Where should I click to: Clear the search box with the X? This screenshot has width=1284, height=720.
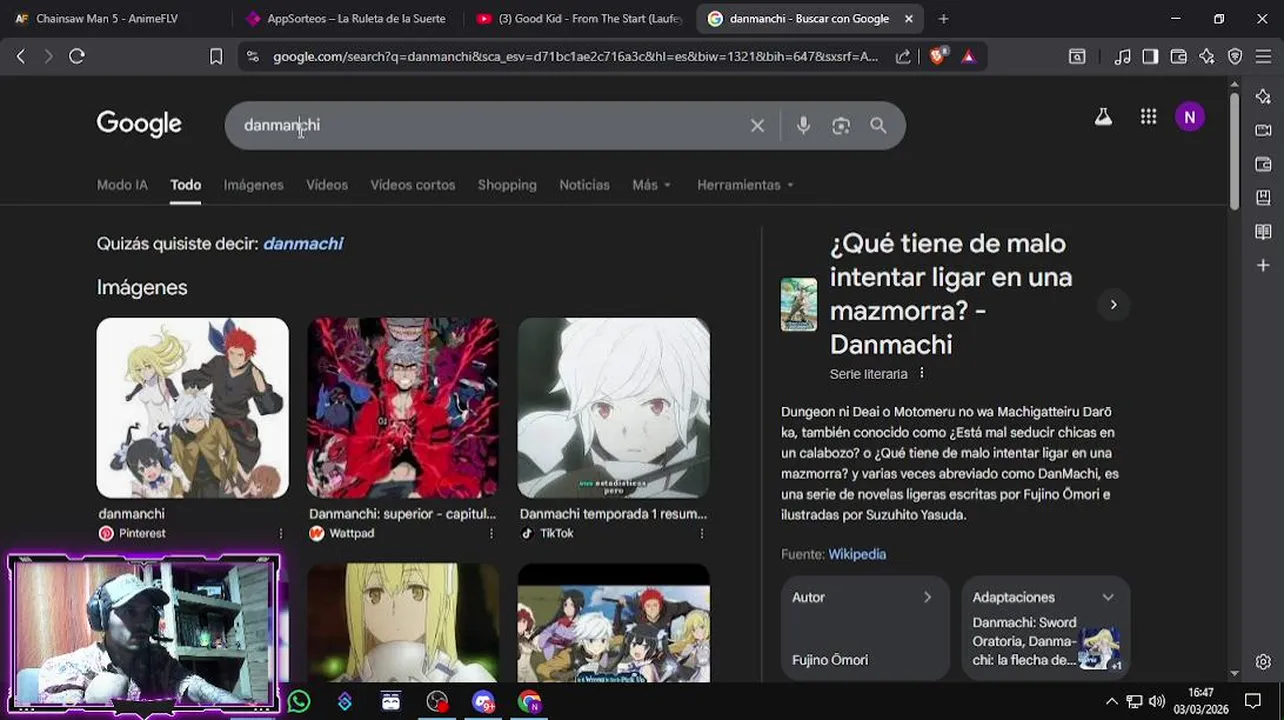pyautogui.click(x=757, y=126)
